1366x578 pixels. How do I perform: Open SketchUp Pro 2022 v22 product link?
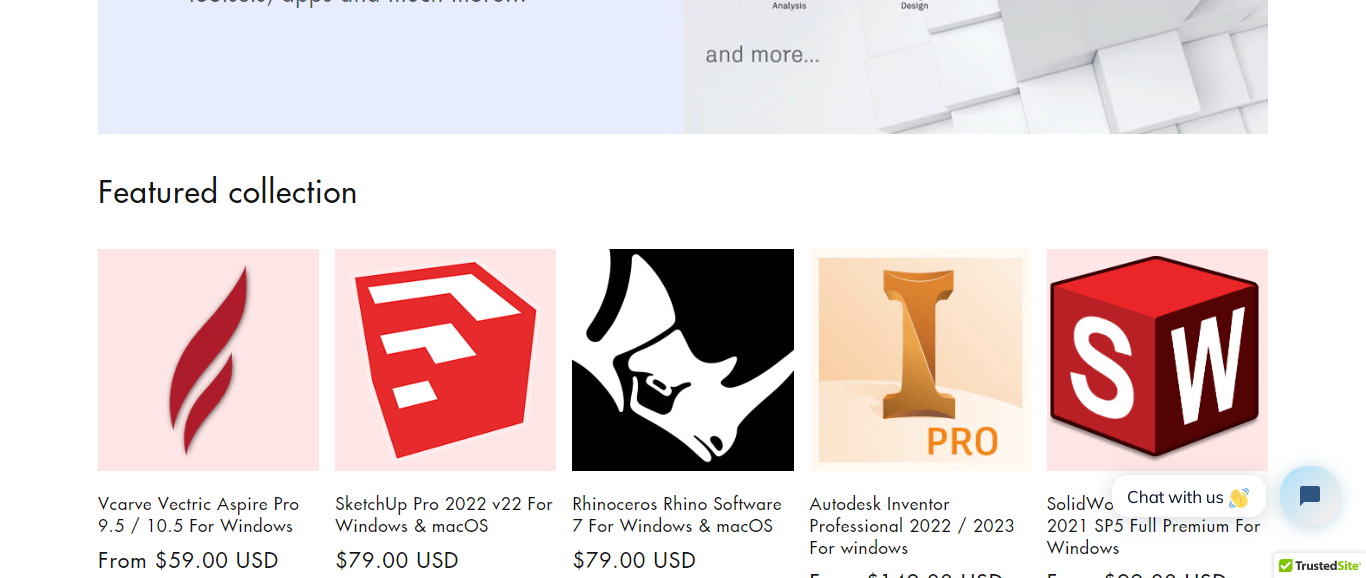tap(444, 514)
